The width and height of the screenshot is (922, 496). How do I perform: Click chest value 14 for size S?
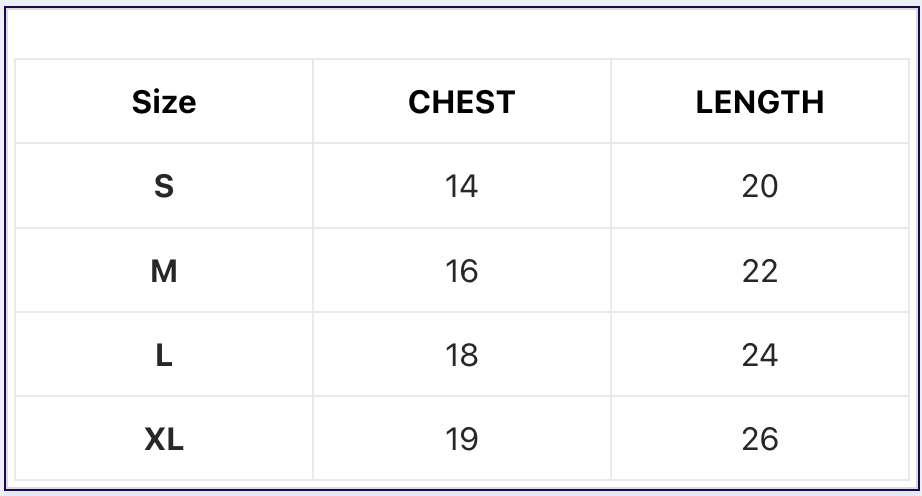click(462, 186)
